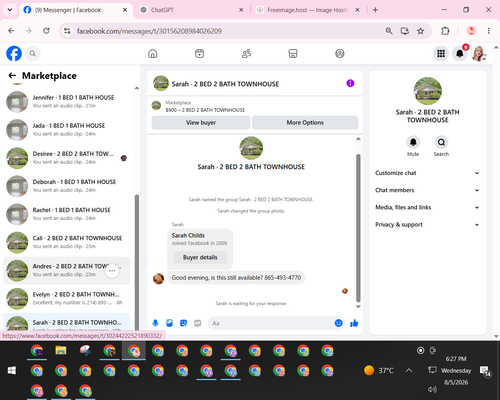500x400 pixels.
Task: Mute the conversation with the bell icon
Action: coord(413,142)
